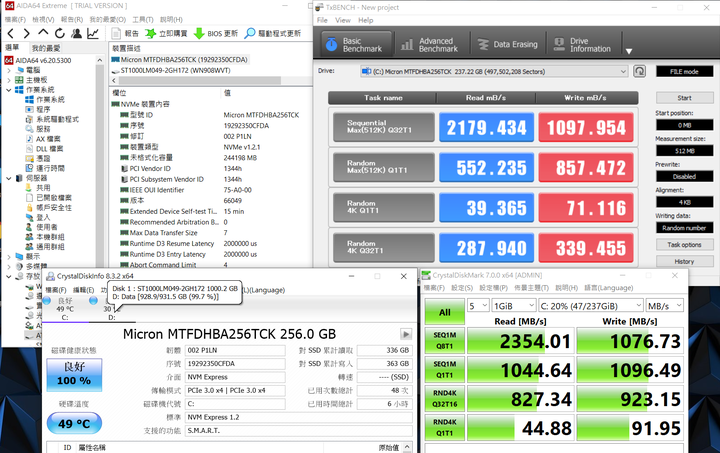
Task: Click the Random 4K Q1T1 task button
Action: tap(383, 207)
